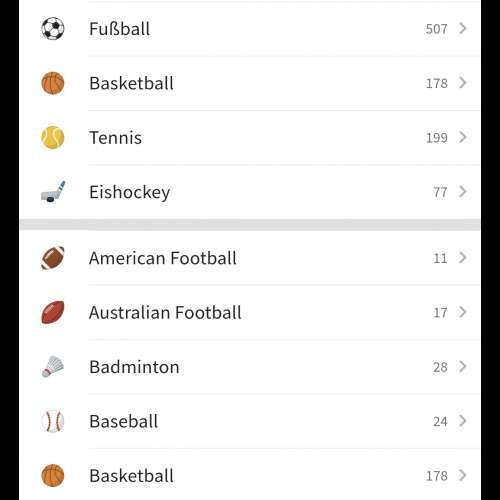500x500 pixels.
Task: Tap the Tennis event count 199
Action: coord(437,138)
